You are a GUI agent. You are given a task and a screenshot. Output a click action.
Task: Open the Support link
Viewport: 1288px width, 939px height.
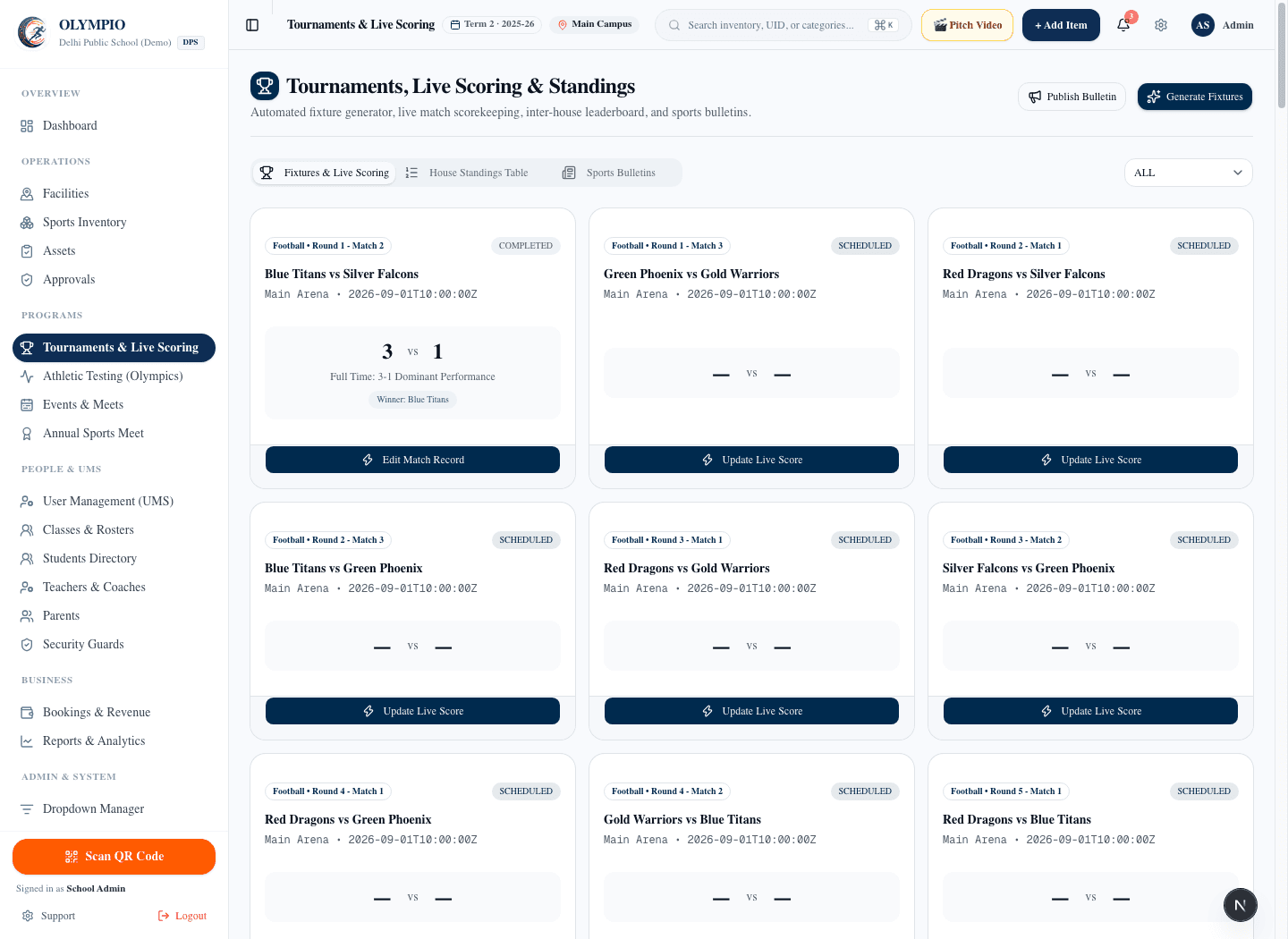click(48, 916)
